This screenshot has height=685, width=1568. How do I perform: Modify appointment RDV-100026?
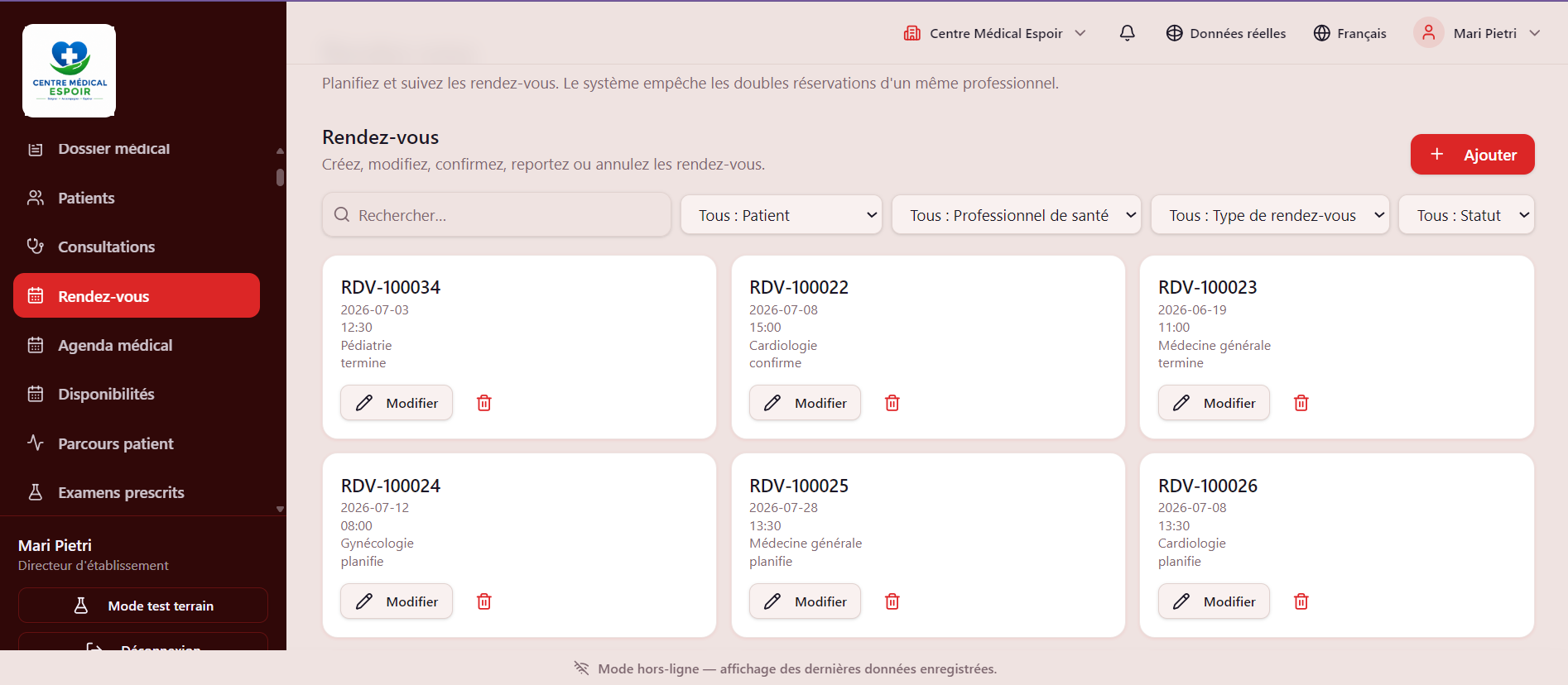(1214, 601)
